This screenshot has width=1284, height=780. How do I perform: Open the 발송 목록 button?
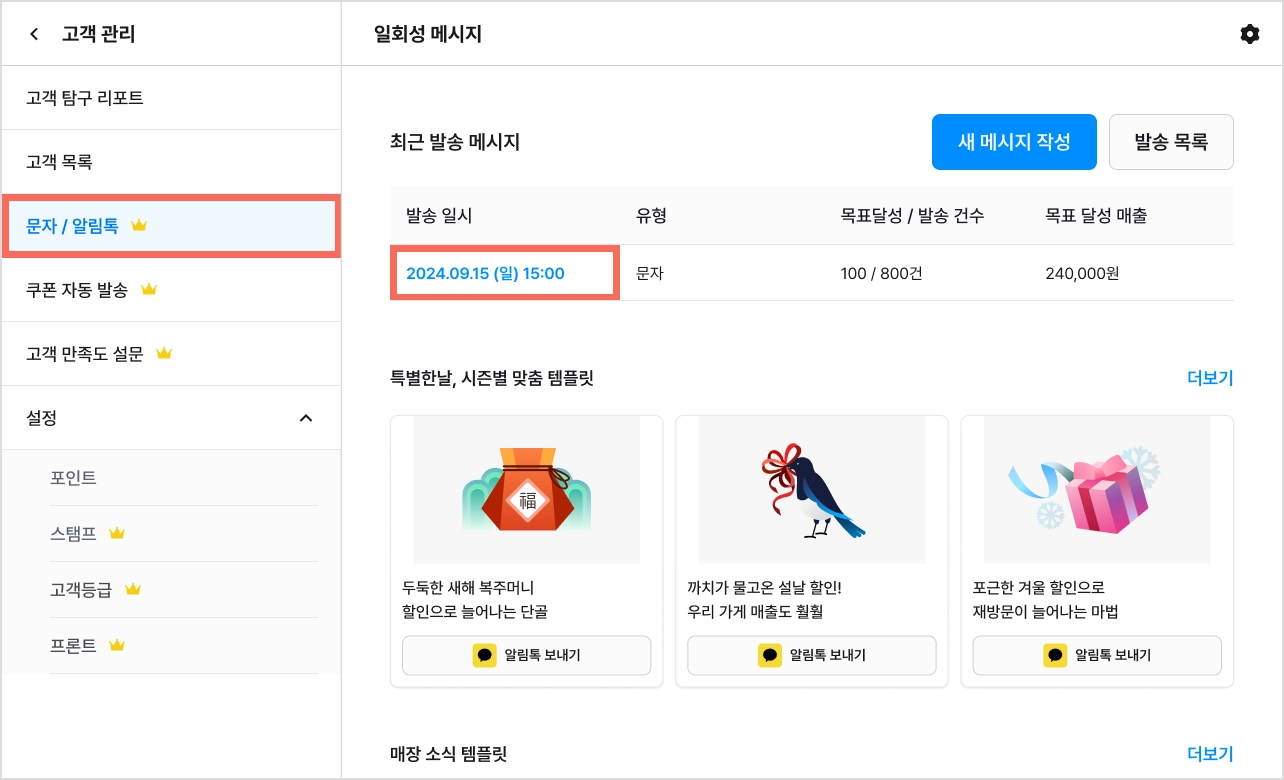click(x=1171, y=142)
